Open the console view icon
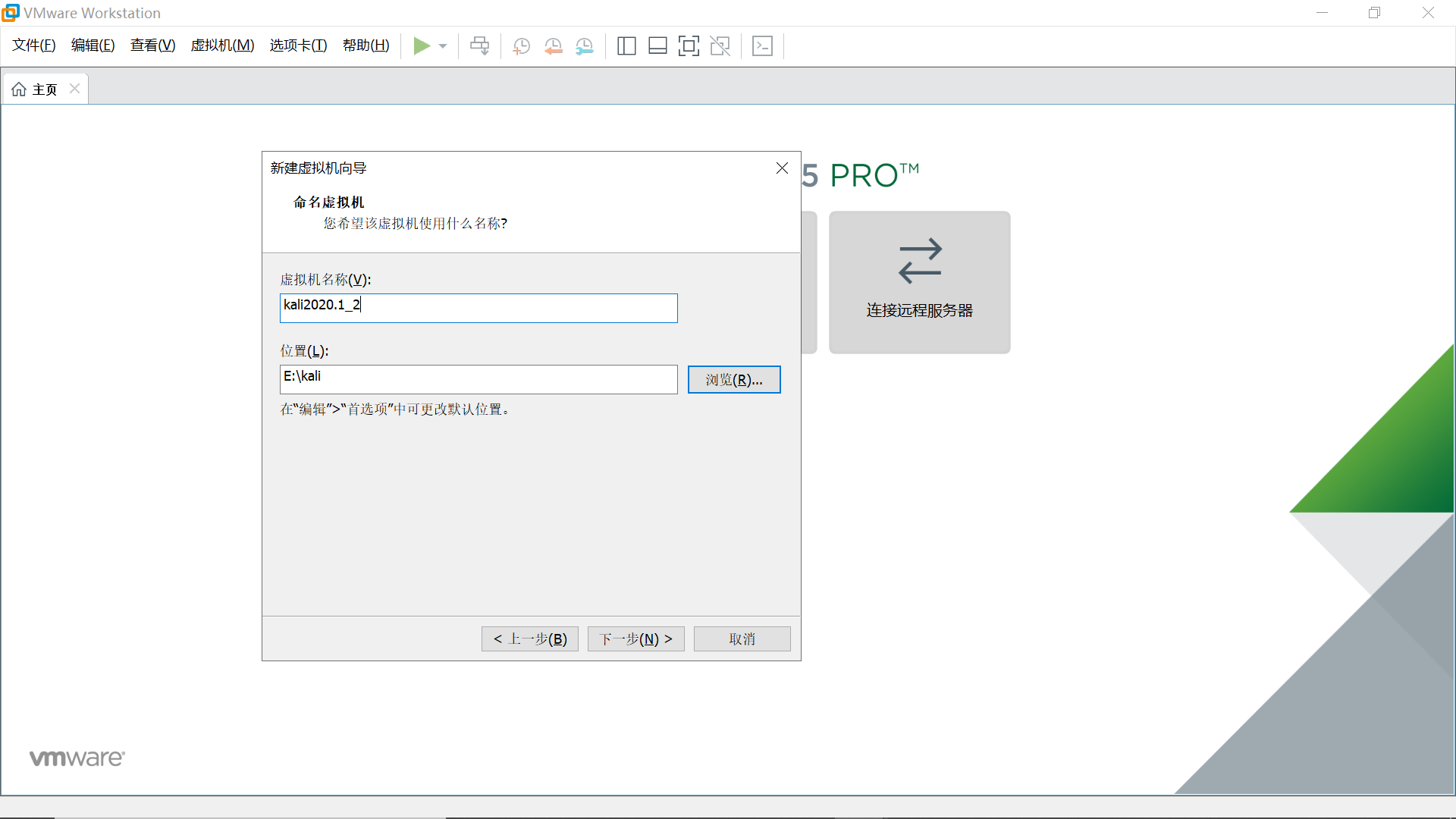Image resolution: width=1456 pixels, height=819 pixels. tap(762, 46)
